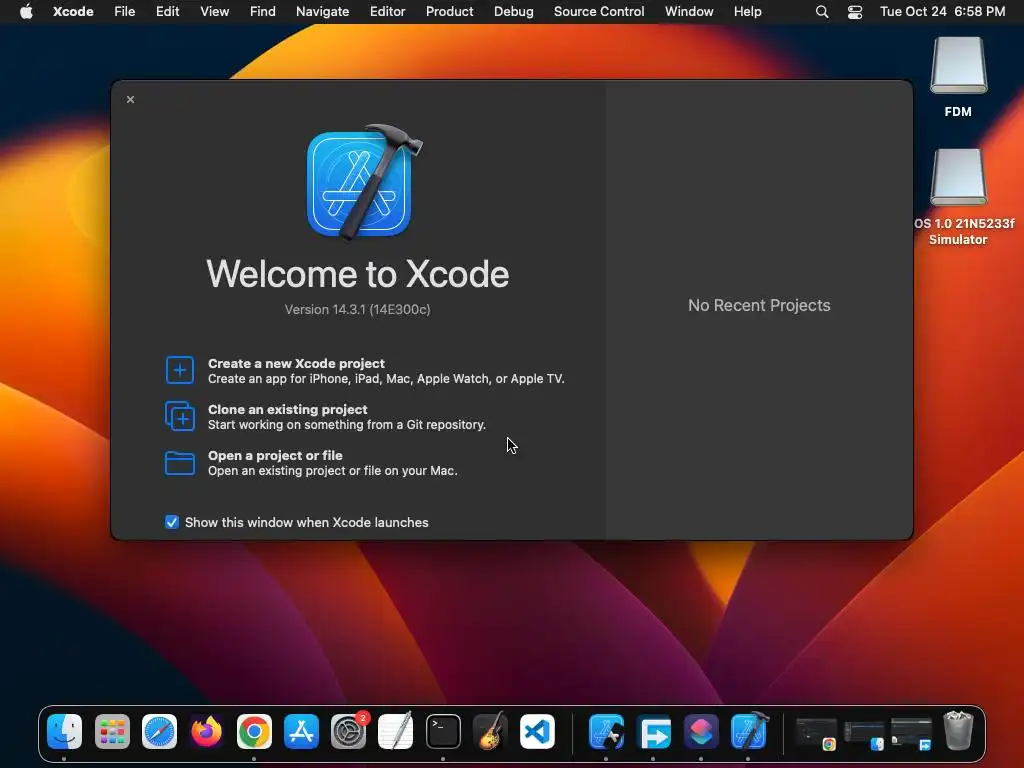Image resolution: width=1024 pixels, height=768 pixels.
Task: Open System Settings with badge in dock
Action: pyautogui.click(x=349, y=731)
